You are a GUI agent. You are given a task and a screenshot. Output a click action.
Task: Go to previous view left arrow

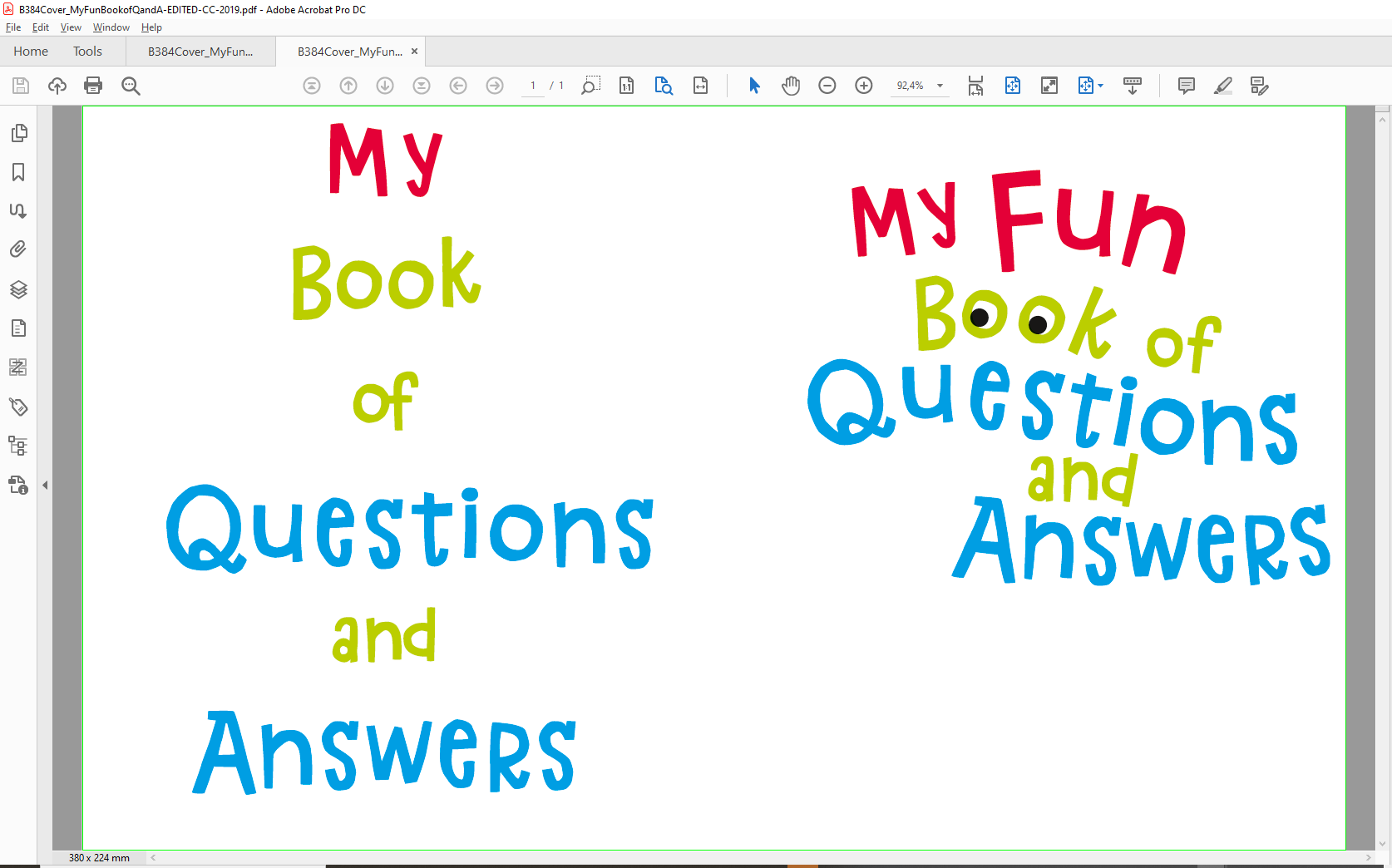[x=458, y=86]
